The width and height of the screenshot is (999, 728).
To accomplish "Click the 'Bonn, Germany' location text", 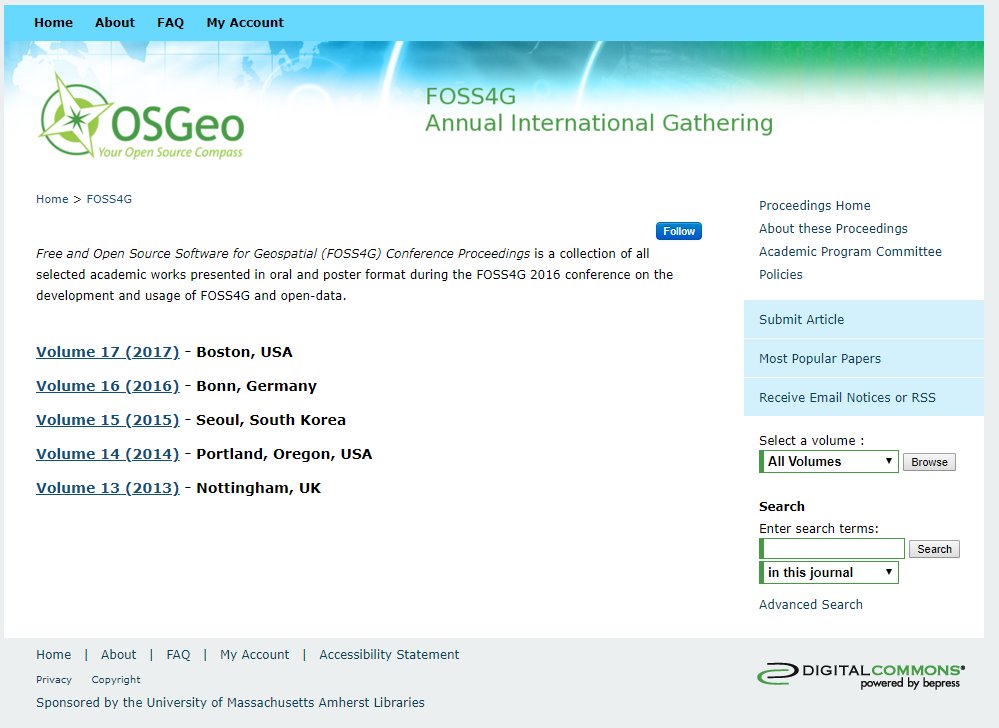I will (x=256, y=386).
